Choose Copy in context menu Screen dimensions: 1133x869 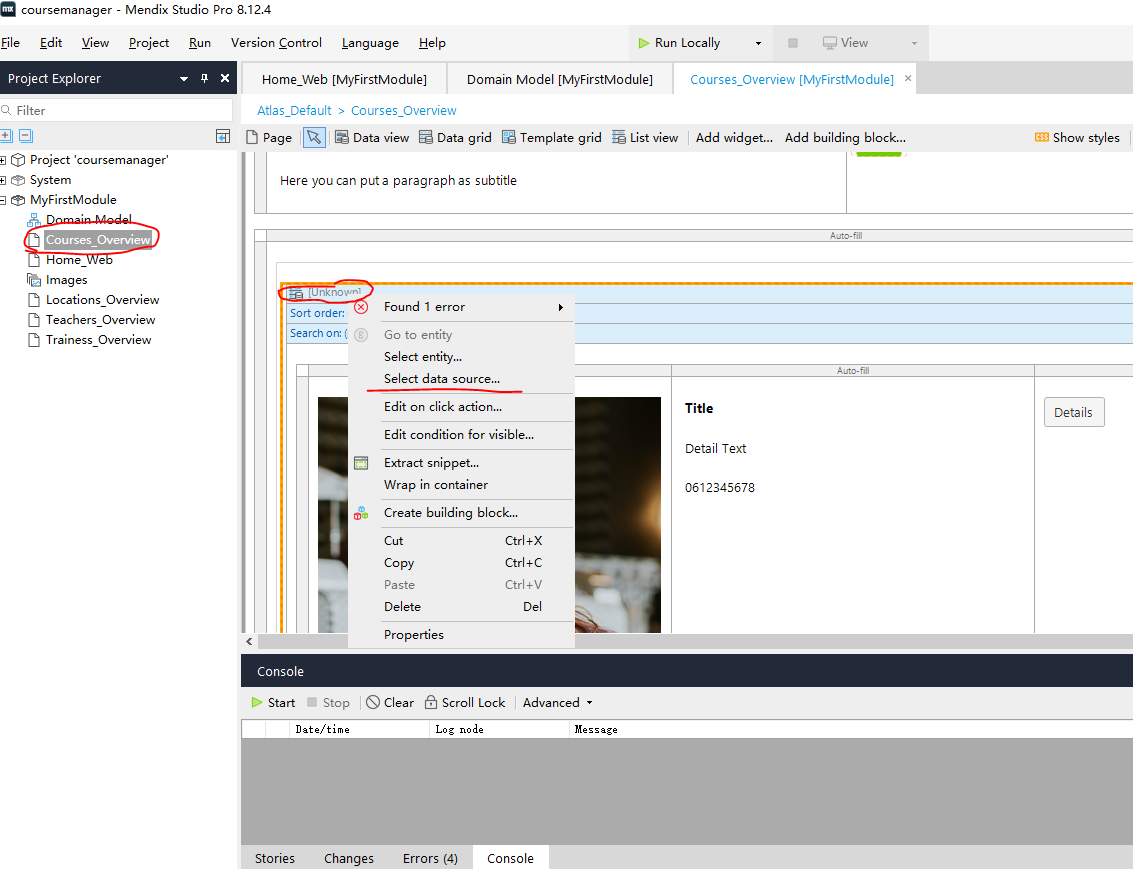pyautogui.click(x=461, y=563)
